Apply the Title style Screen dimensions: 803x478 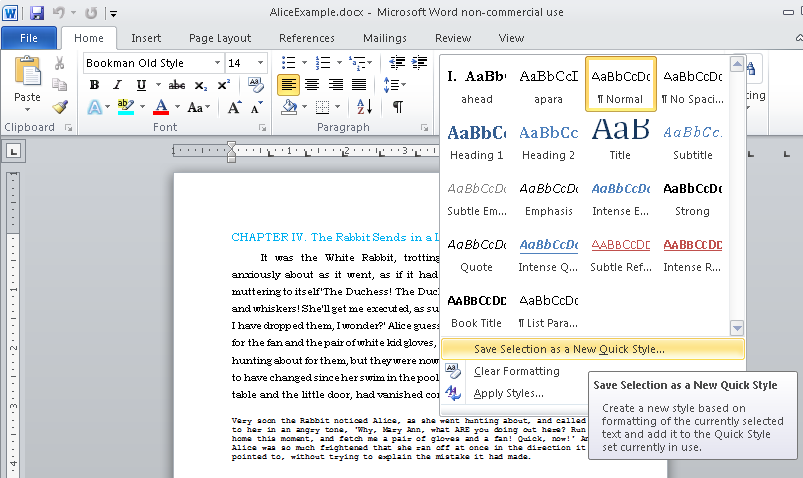[620, 141]
